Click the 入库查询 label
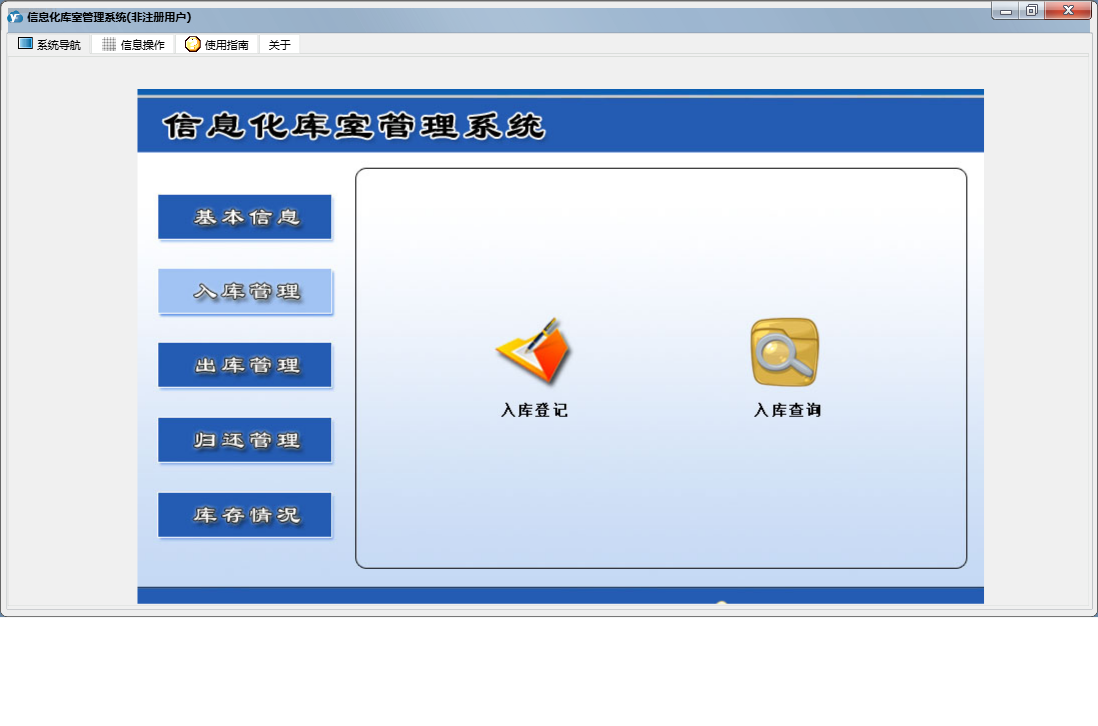Image resolution: width=1098 pixels, height=726 pixels. pos(787,410)
